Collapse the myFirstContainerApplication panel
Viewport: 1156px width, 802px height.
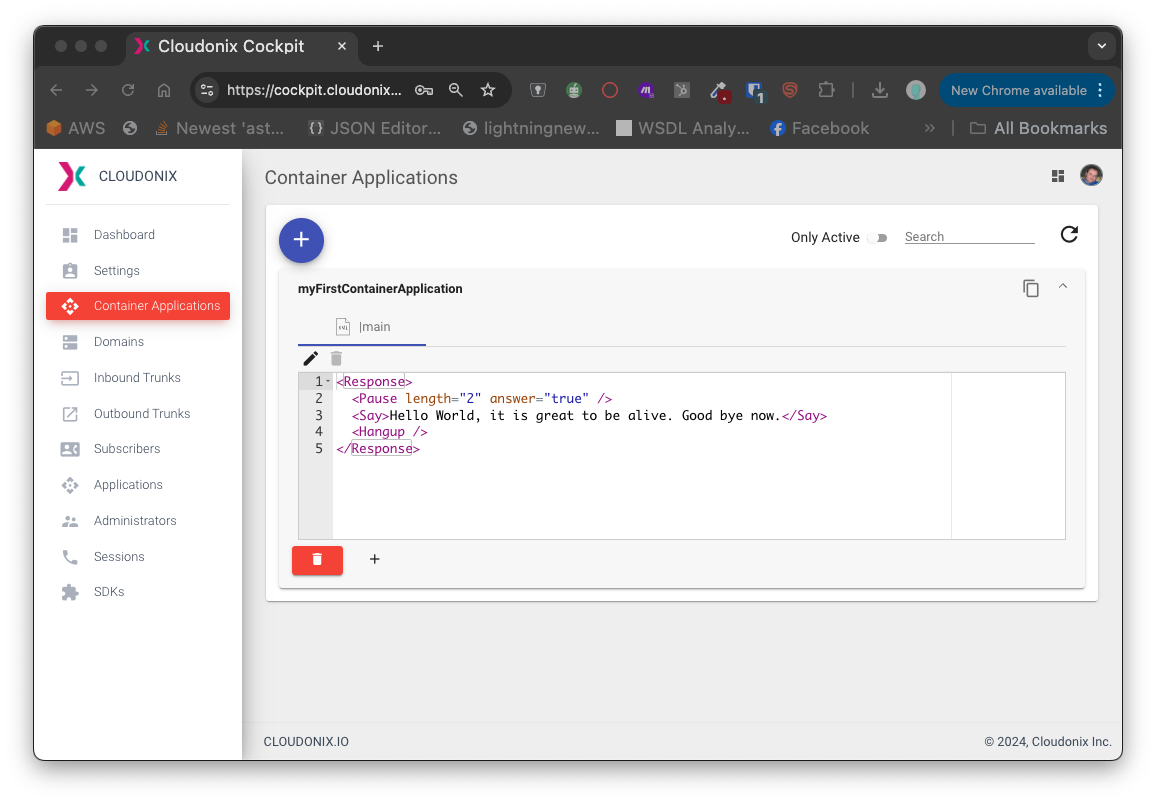coord(1063,287)
